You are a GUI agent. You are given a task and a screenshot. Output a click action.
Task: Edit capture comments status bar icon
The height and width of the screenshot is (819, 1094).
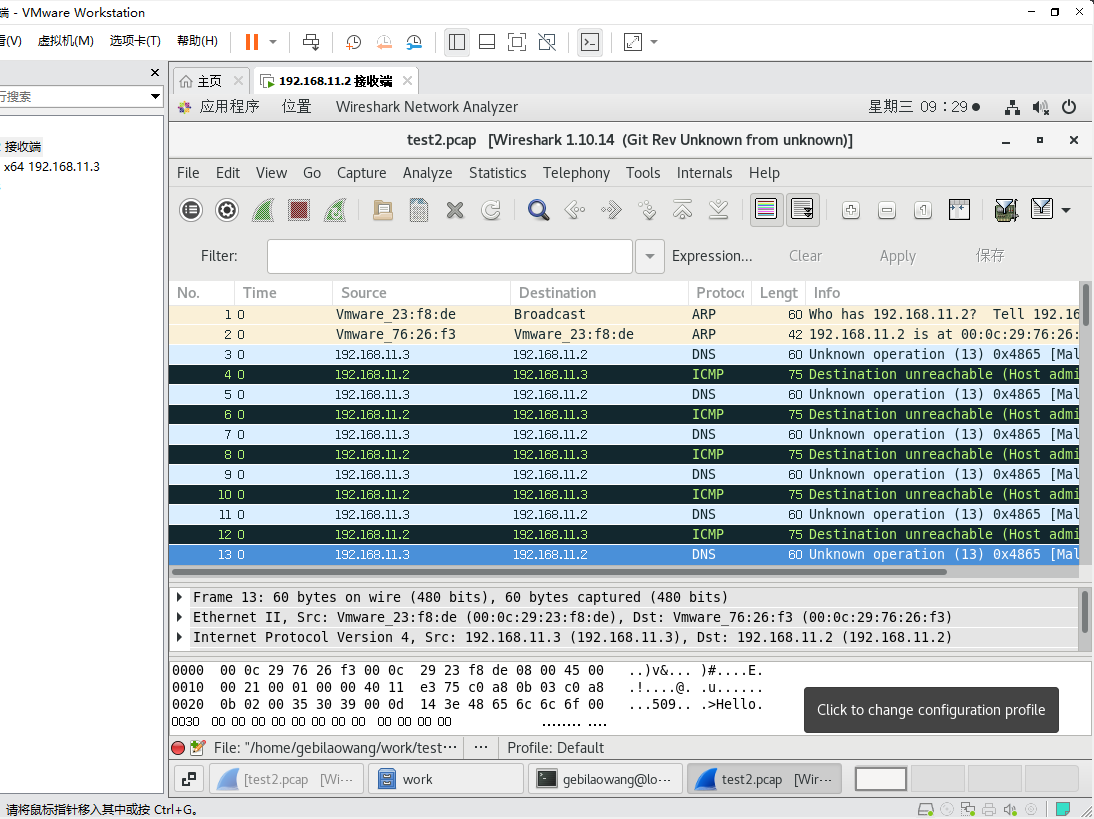tap(197, 748)
